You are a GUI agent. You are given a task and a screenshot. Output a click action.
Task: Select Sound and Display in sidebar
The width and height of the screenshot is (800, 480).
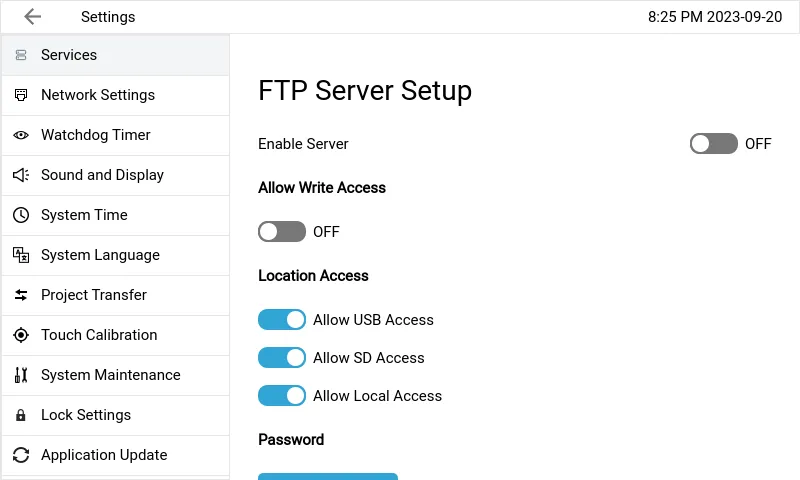point(102,175)
